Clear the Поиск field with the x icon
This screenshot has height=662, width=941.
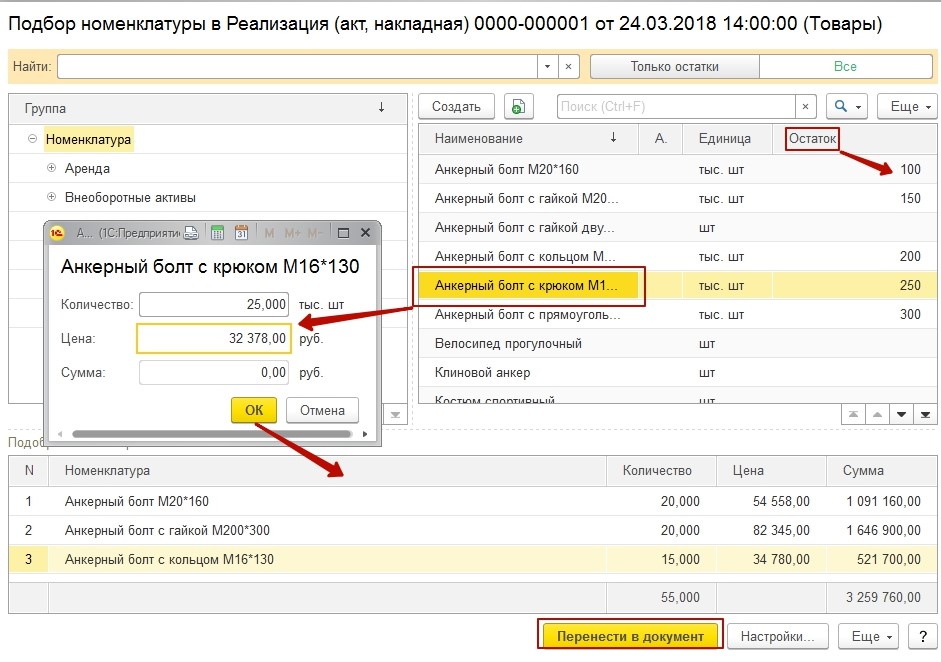806,107
